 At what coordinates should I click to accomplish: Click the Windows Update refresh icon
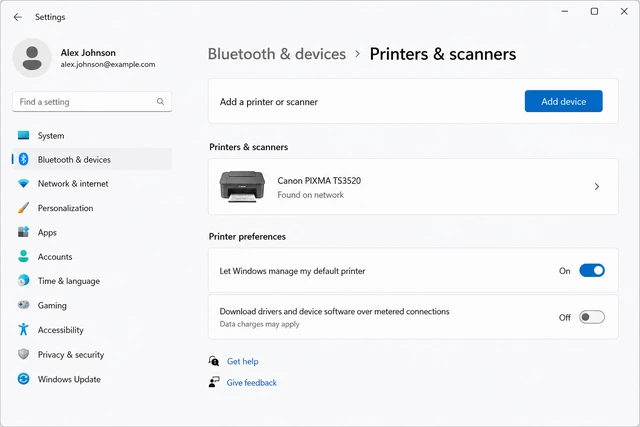pos(24,379)
